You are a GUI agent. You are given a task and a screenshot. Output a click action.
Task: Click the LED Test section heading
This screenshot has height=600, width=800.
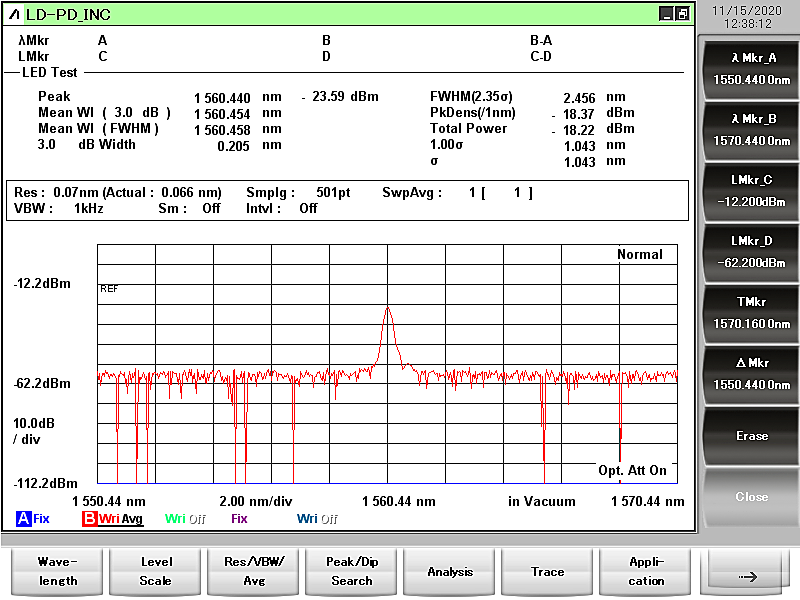49,72
